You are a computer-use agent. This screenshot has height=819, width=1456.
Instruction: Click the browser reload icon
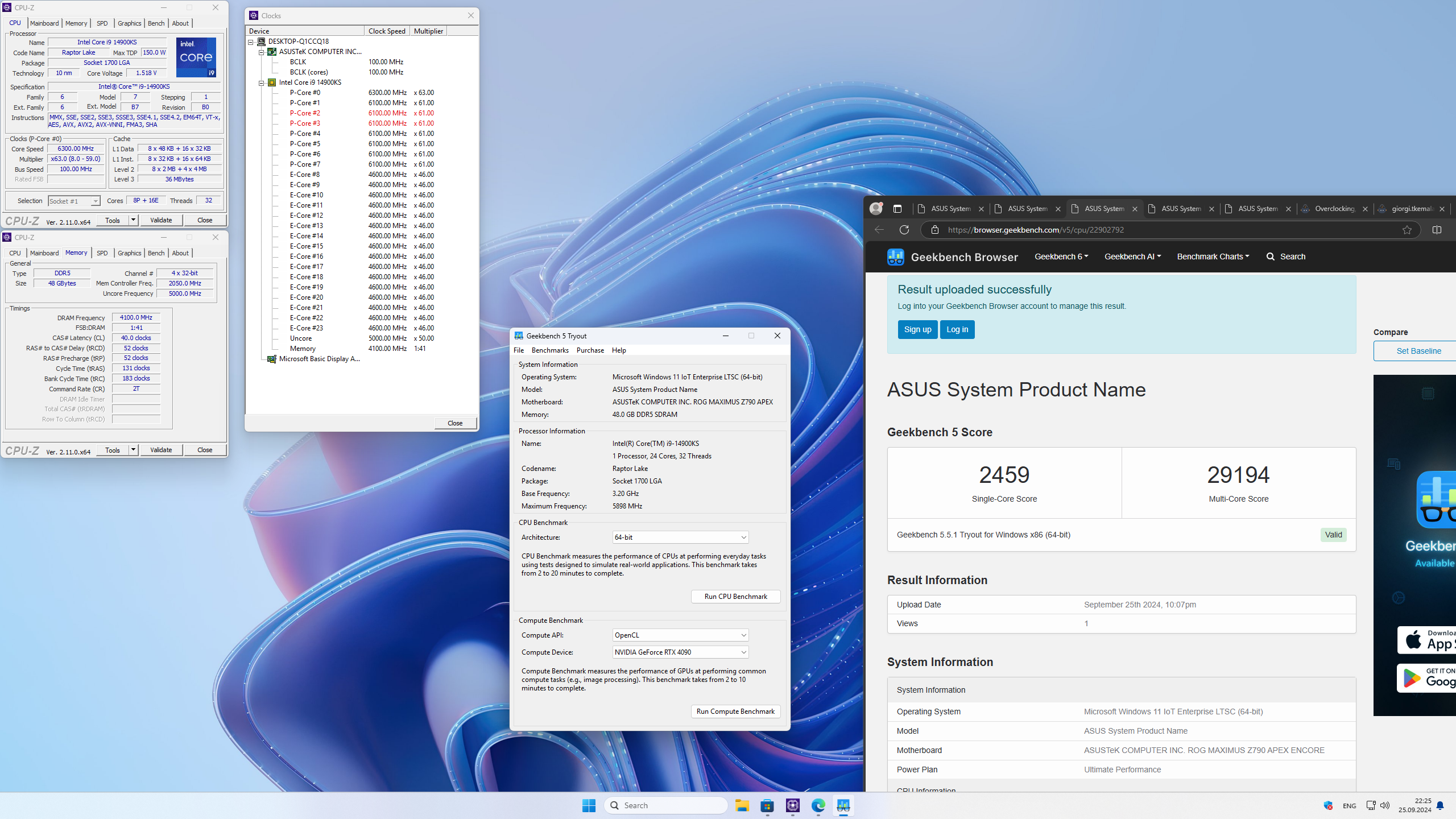tap(904, 230)
